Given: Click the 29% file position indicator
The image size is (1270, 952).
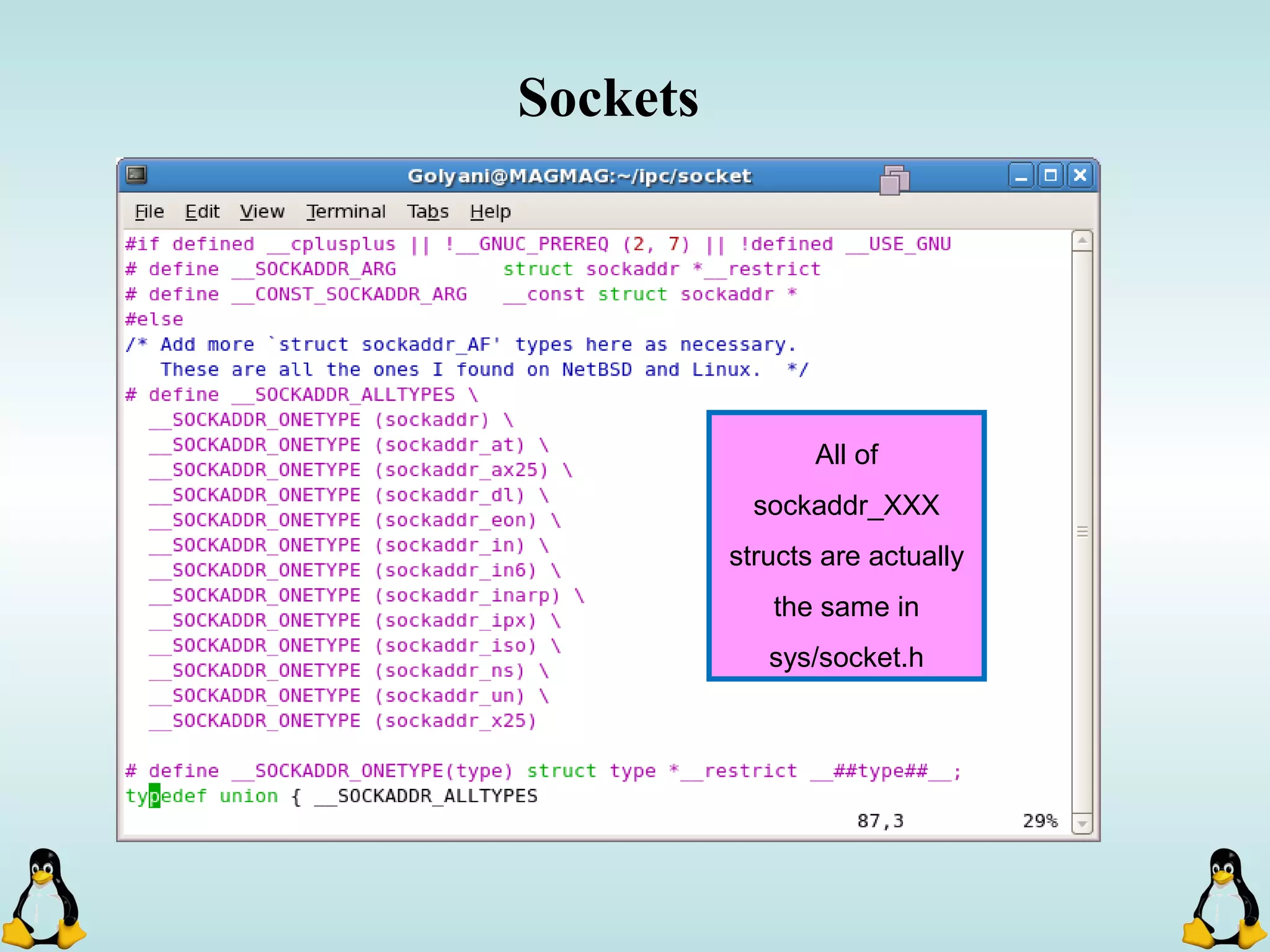Looking at the screenshot, I should [1040, 821].
